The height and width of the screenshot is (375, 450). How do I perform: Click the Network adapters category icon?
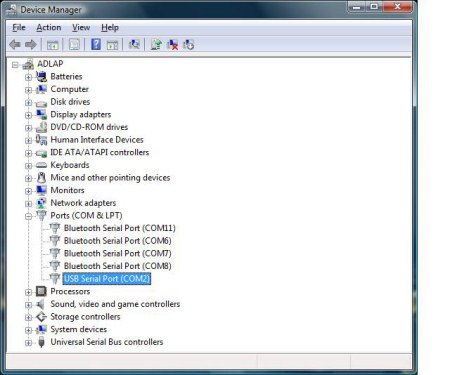tap(41, 203)
